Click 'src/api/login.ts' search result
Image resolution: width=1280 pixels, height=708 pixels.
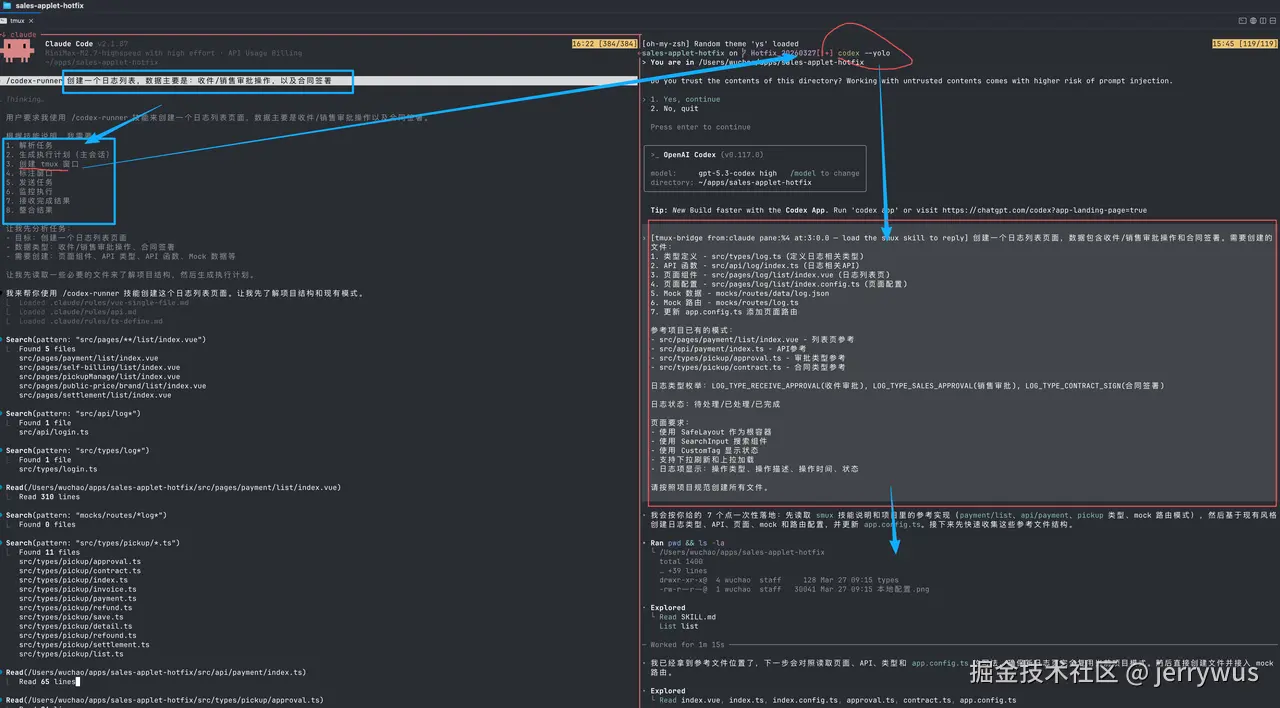[54, 432]
